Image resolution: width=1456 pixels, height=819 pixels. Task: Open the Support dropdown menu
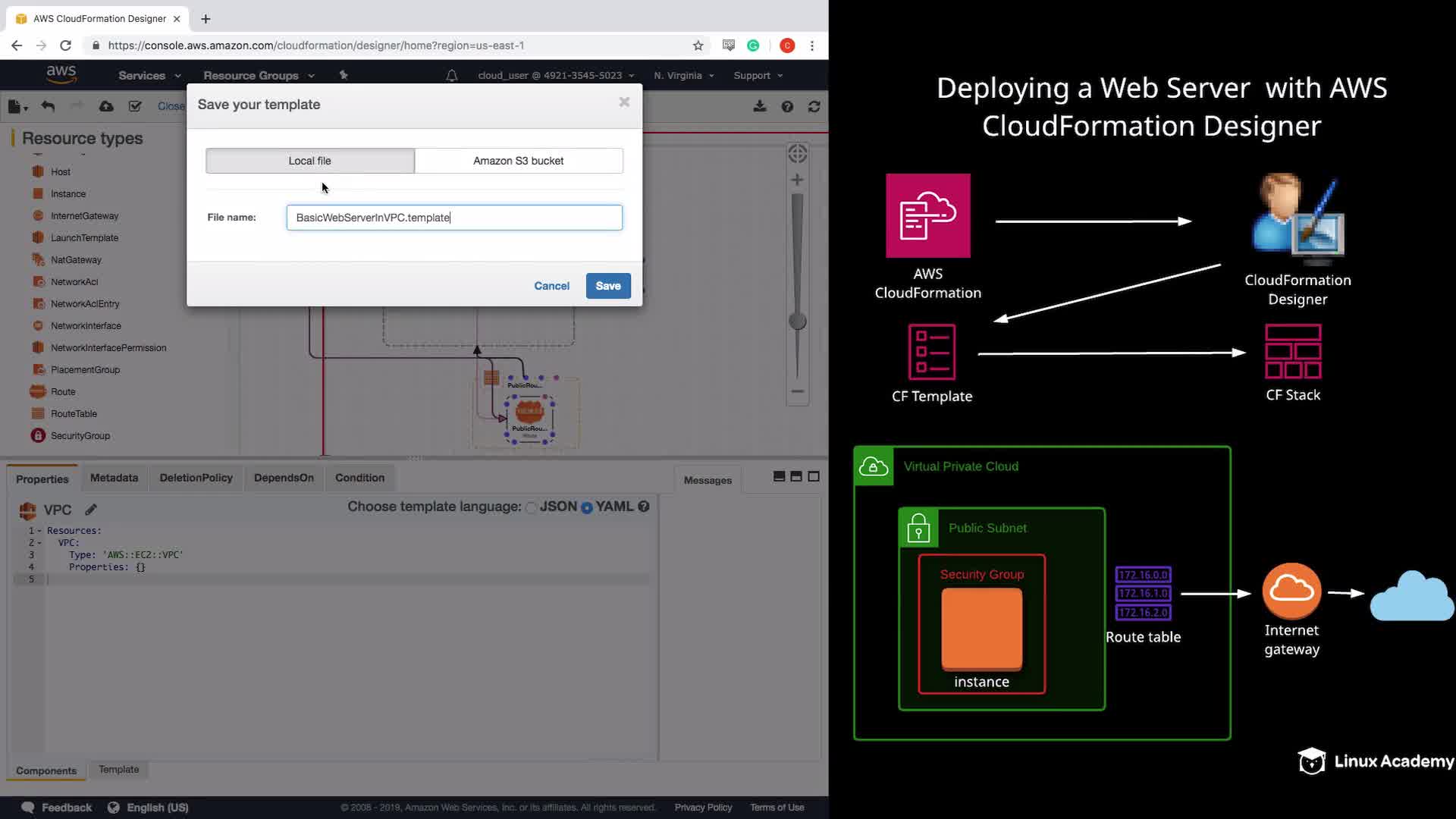coord(758,75)
